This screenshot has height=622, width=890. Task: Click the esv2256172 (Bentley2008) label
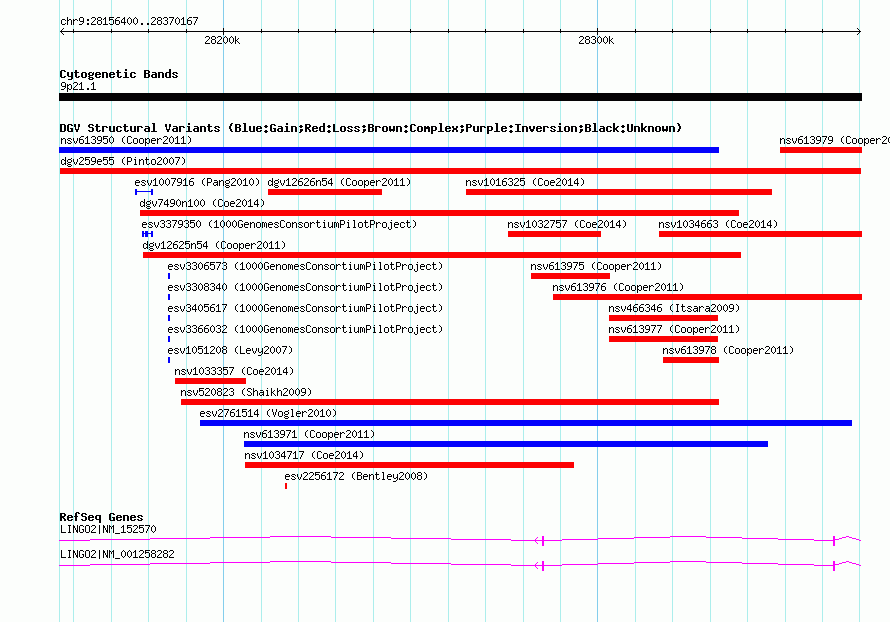[x=356, y=476]
